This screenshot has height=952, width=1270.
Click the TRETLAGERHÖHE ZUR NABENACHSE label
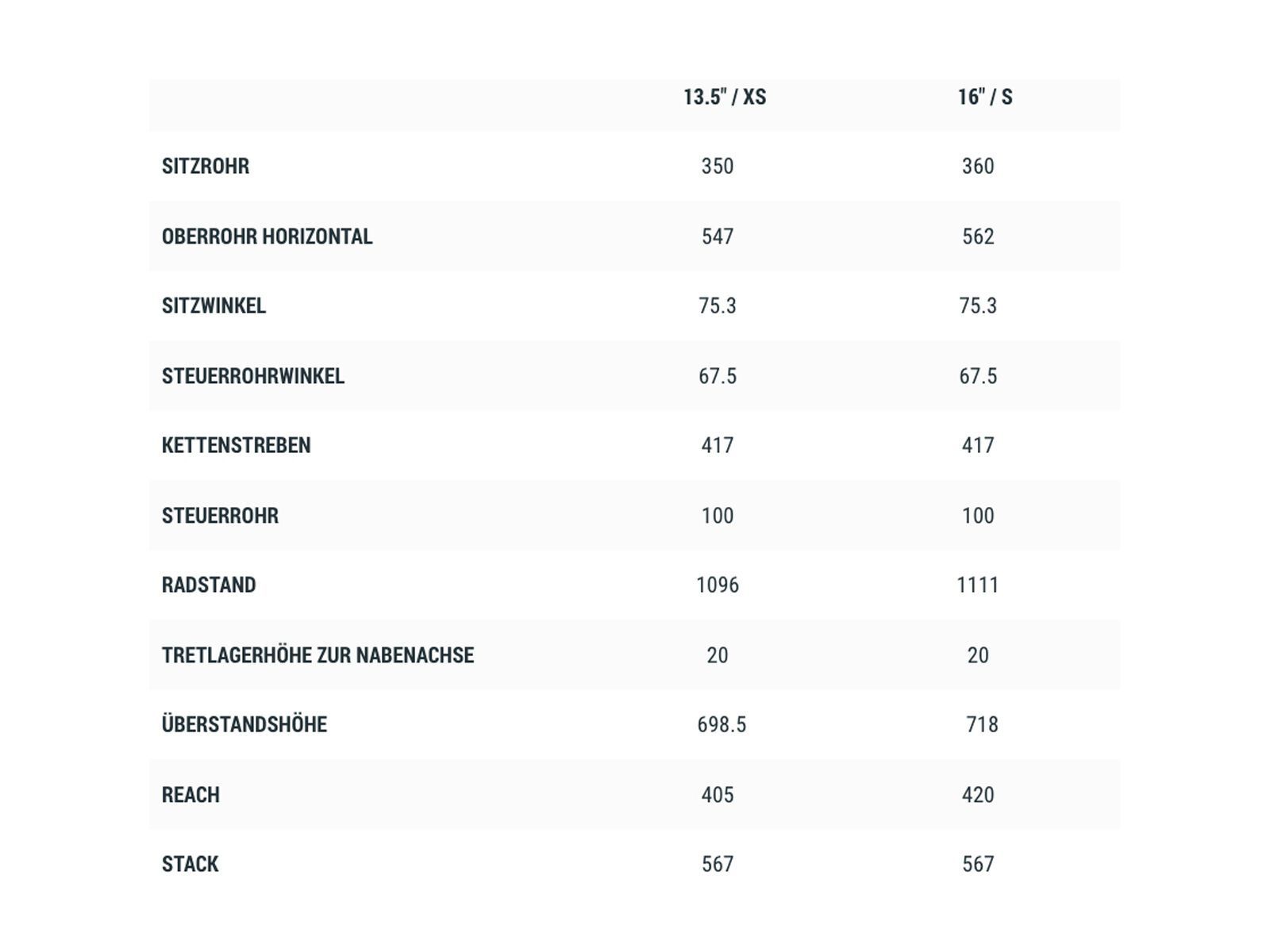coord(317,655)
